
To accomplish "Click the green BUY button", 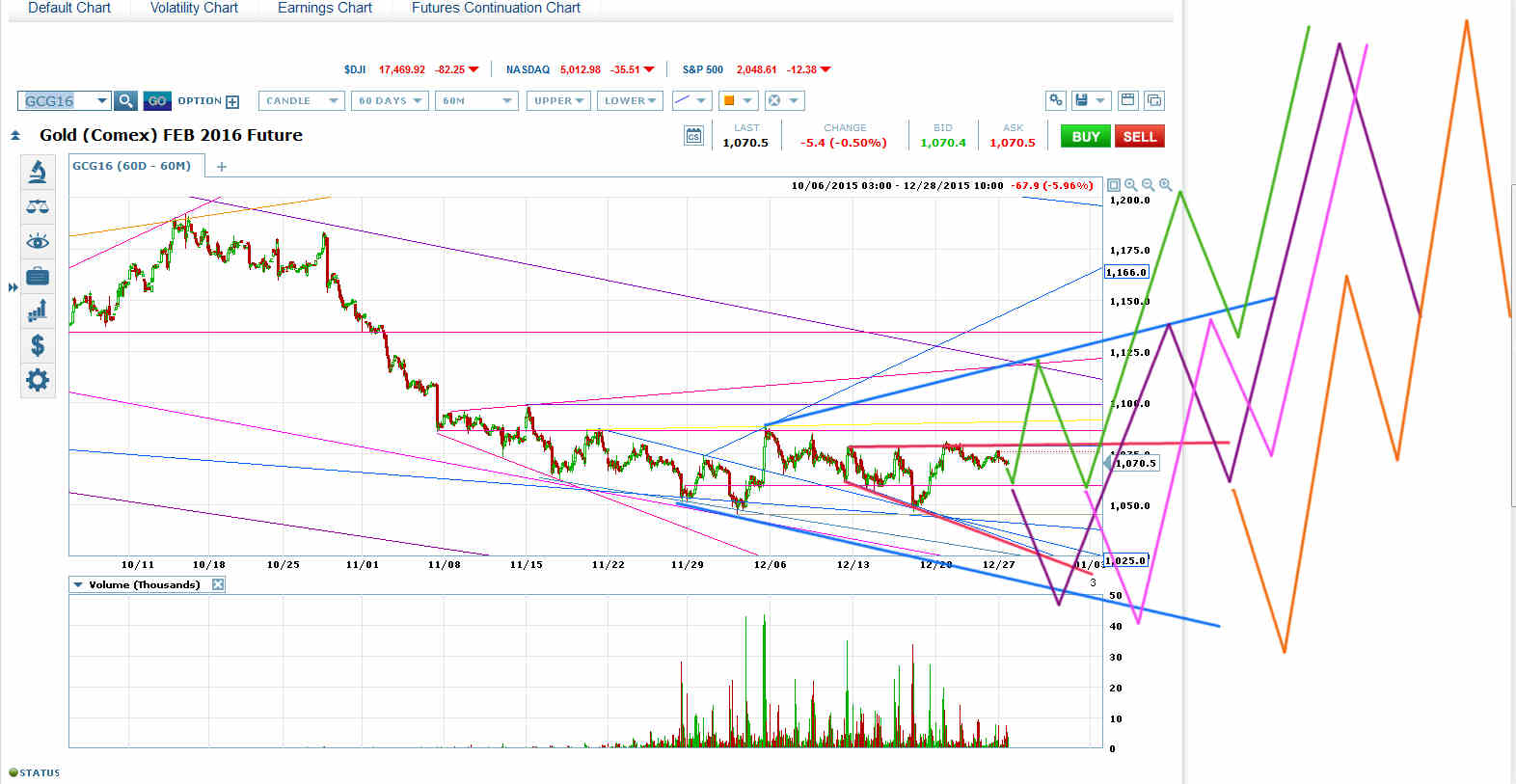I will point(1086,136).
